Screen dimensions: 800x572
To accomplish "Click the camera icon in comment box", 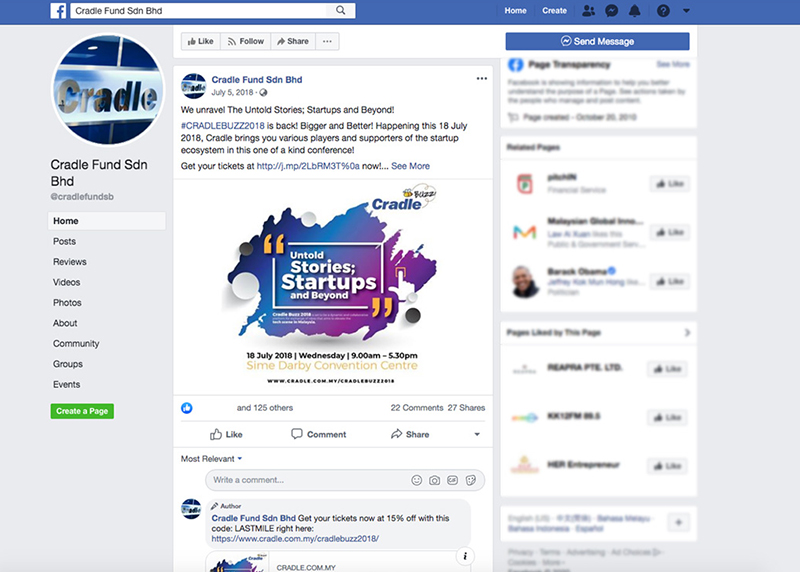I will pos(434,480).
